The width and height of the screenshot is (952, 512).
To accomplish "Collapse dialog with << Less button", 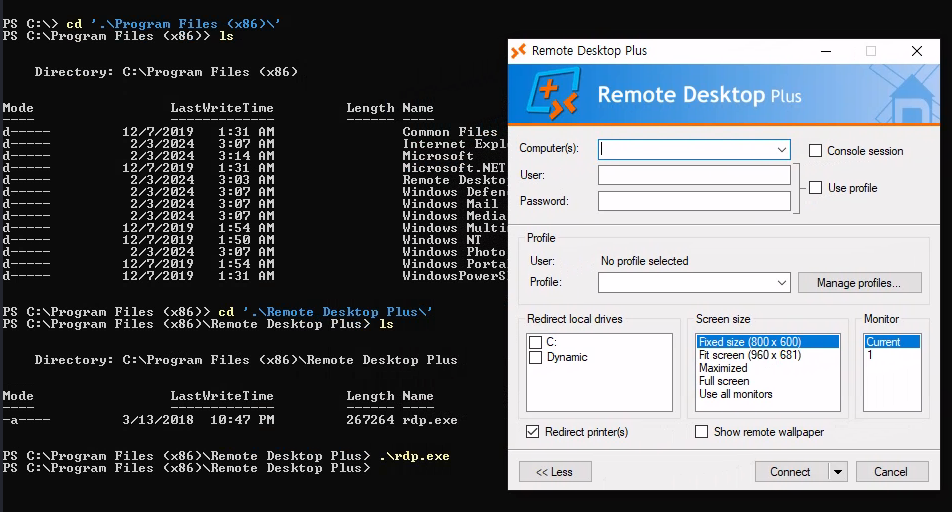I will click(555, 472).
